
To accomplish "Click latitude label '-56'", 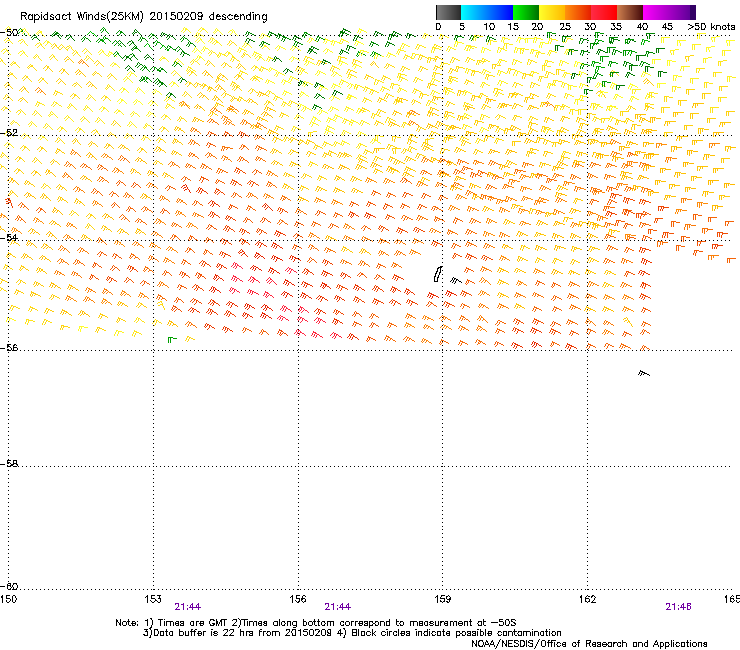I will pos(9,347).
